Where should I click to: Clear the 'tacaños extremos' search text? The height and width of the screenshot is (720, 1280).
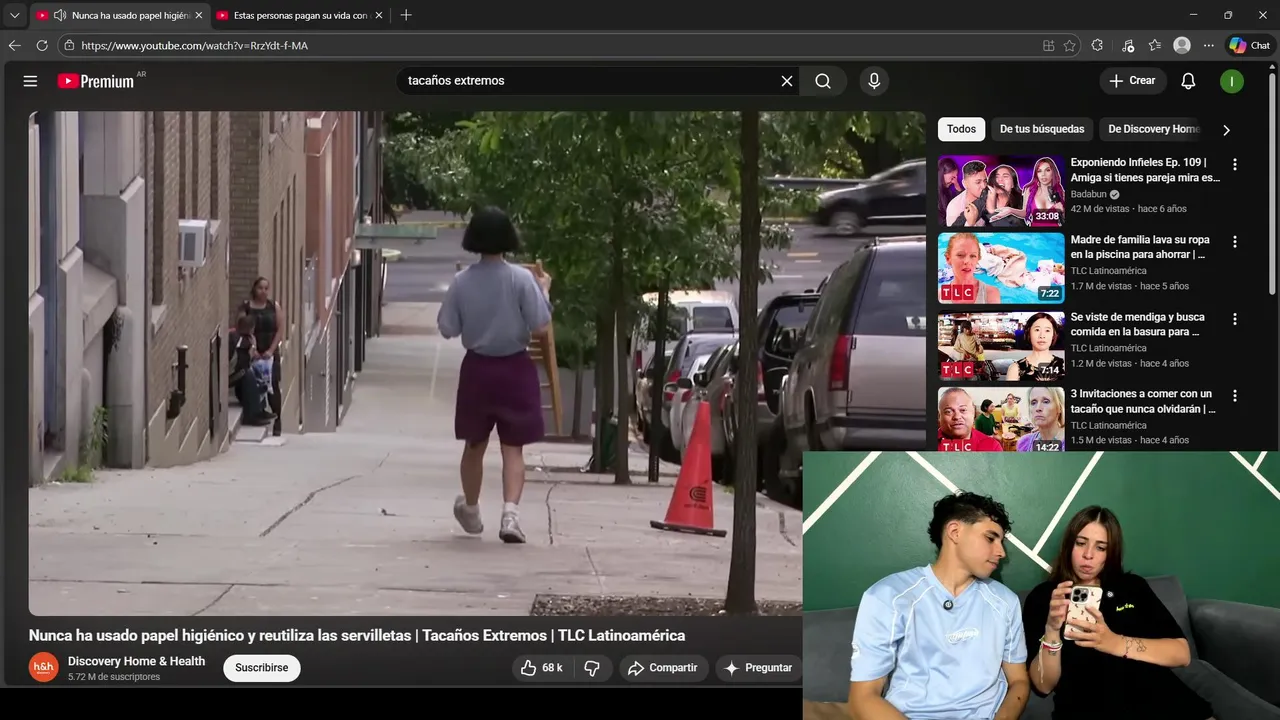[x=787, y=81]
